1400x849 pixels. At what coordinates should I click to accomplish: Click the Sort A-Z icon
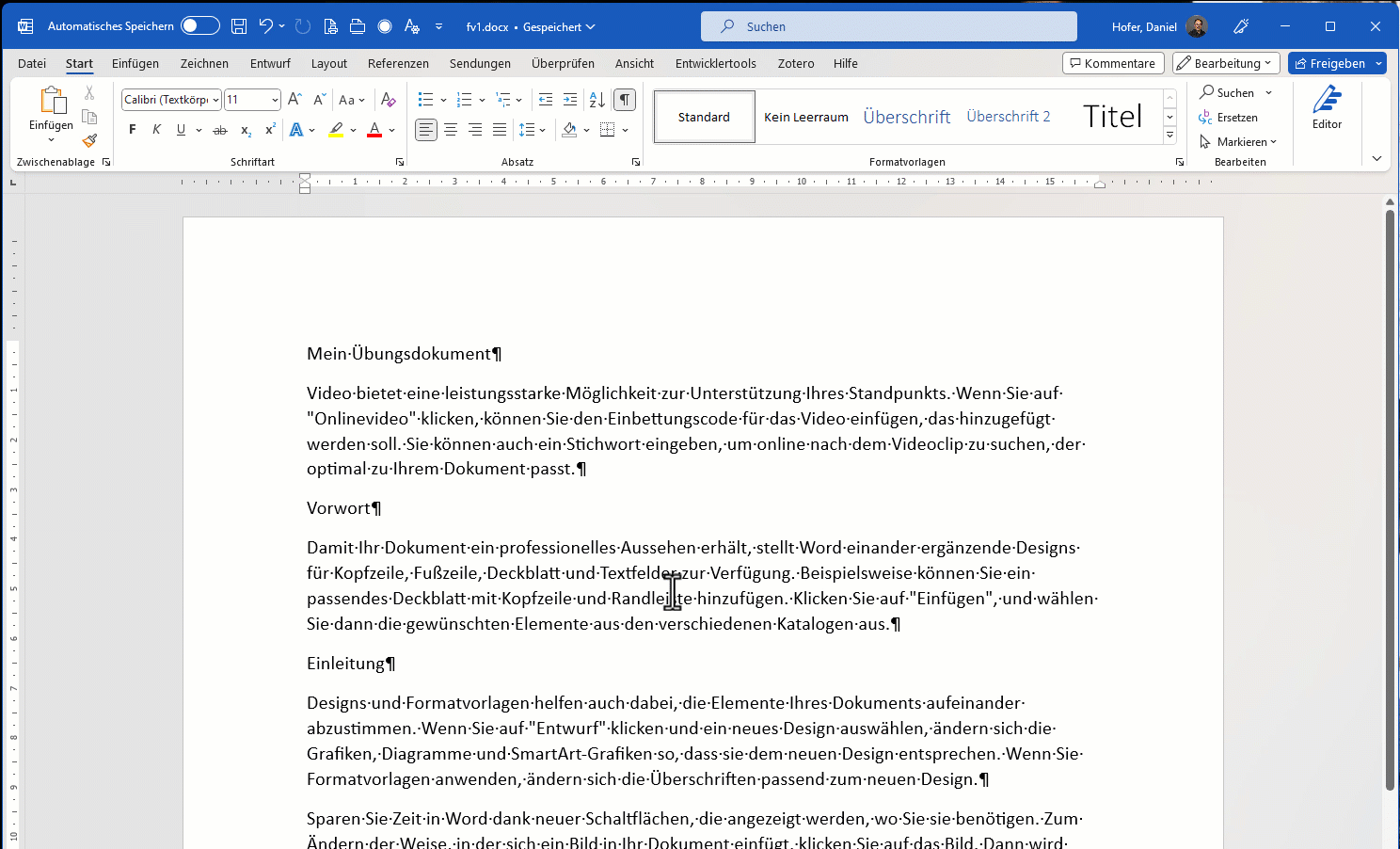pos(597,100)
